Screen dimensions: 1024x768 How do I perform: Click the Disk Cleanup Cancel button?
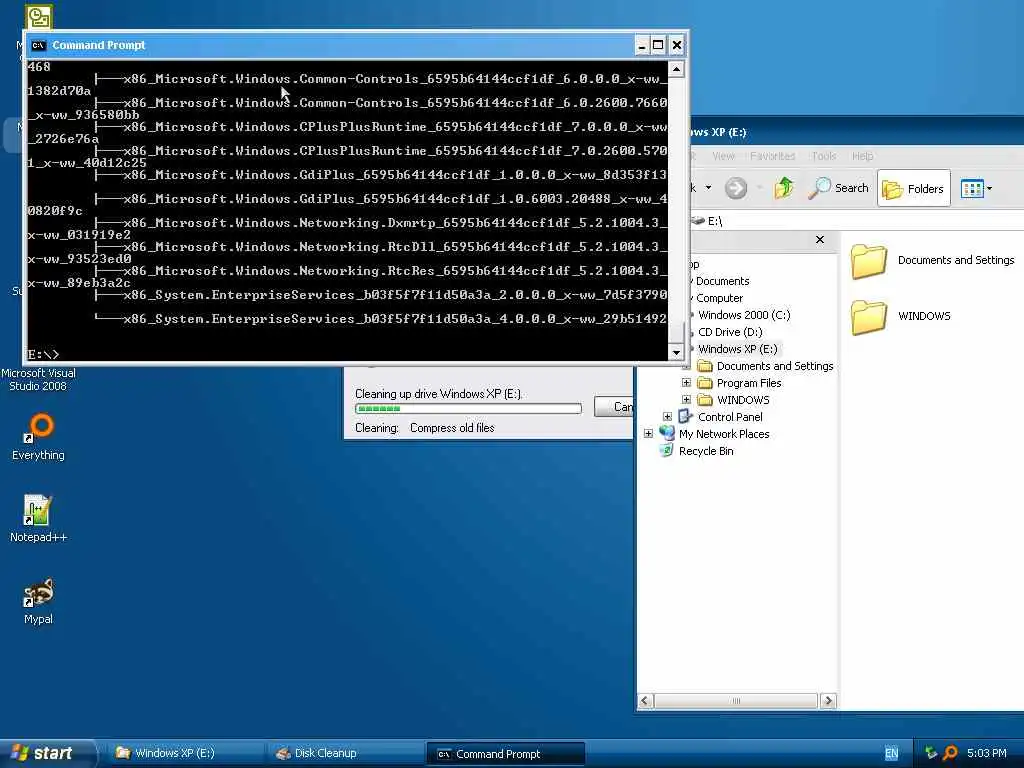tap(613, 407)
